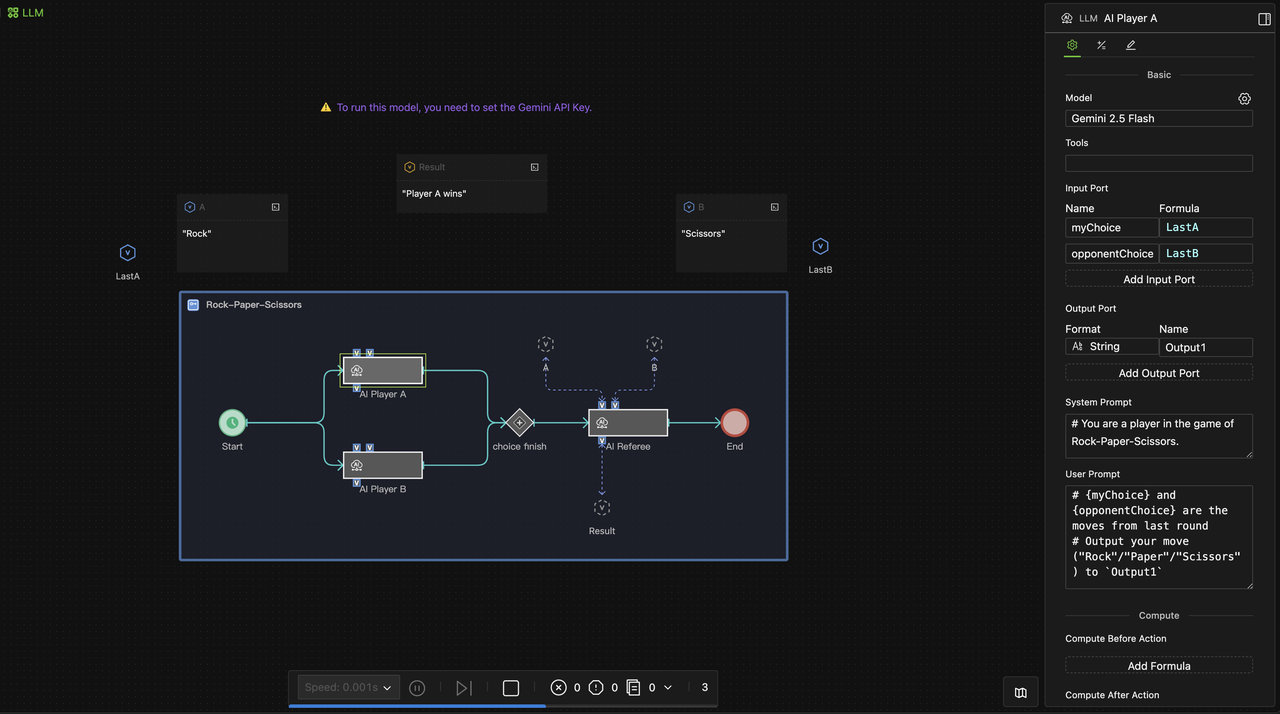
Task: Open the Gemini 2.5 Flash model dropdown
Action: click(1158, 118)
